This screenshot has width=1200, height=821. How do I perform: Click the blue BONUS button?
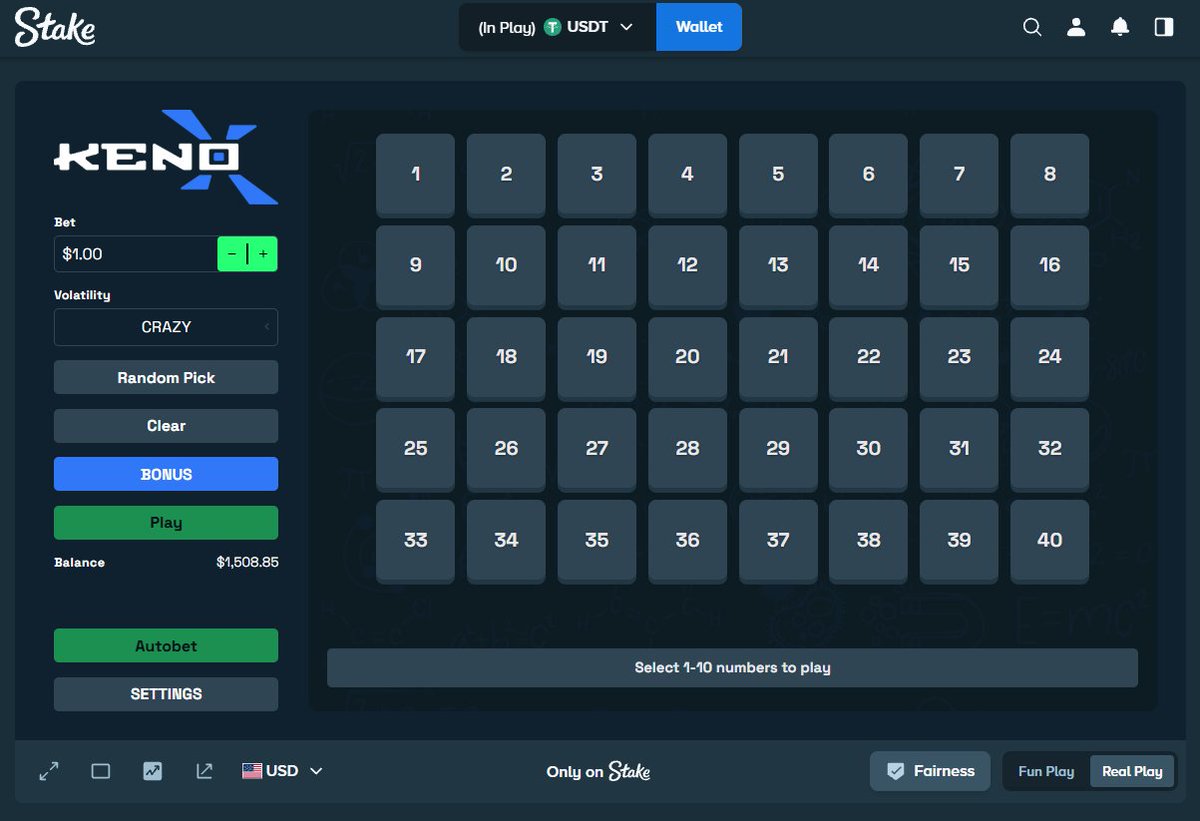(x=166, y=474)
